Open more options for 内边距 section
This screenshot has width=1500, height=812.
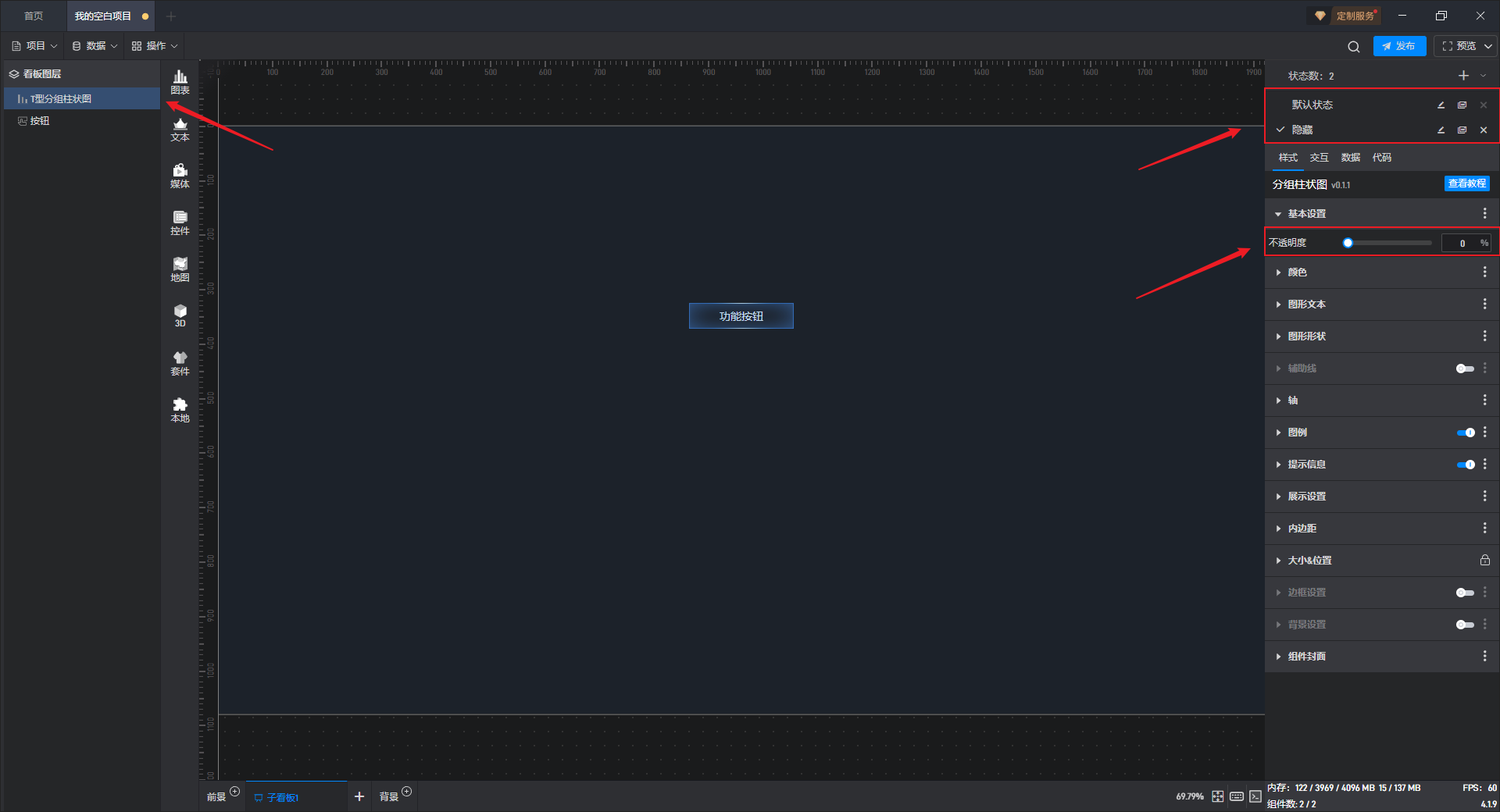point(1485,529)
